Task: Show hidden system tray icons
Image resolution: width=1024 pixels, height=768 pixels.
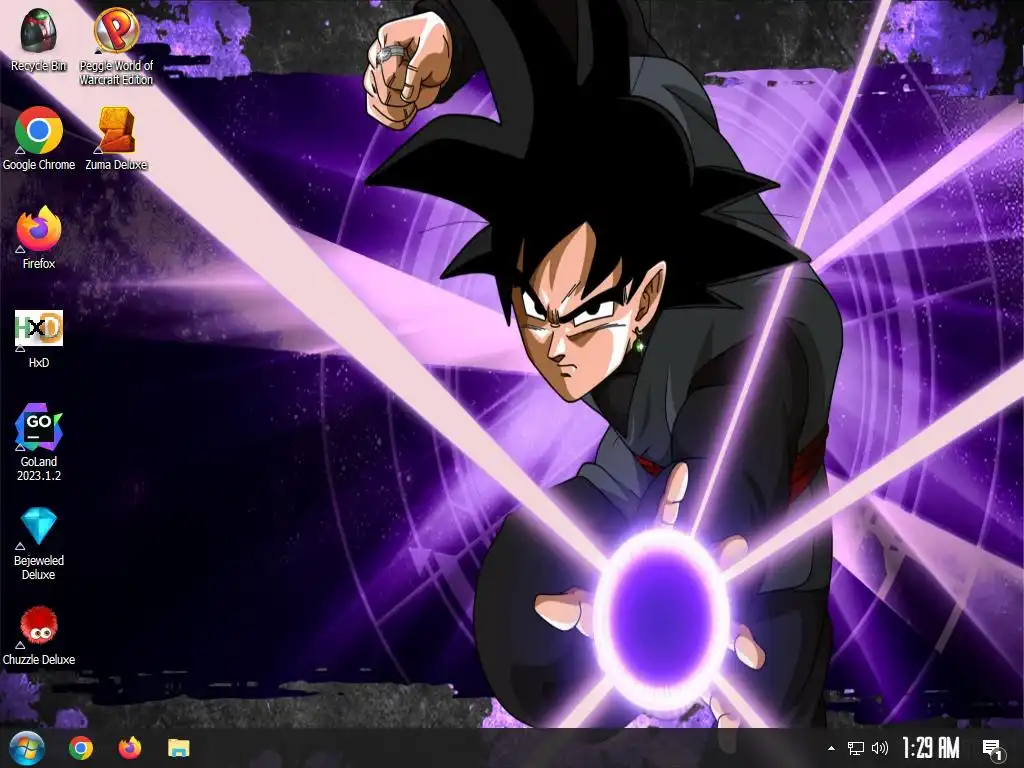Action: (x=831, y=748)
